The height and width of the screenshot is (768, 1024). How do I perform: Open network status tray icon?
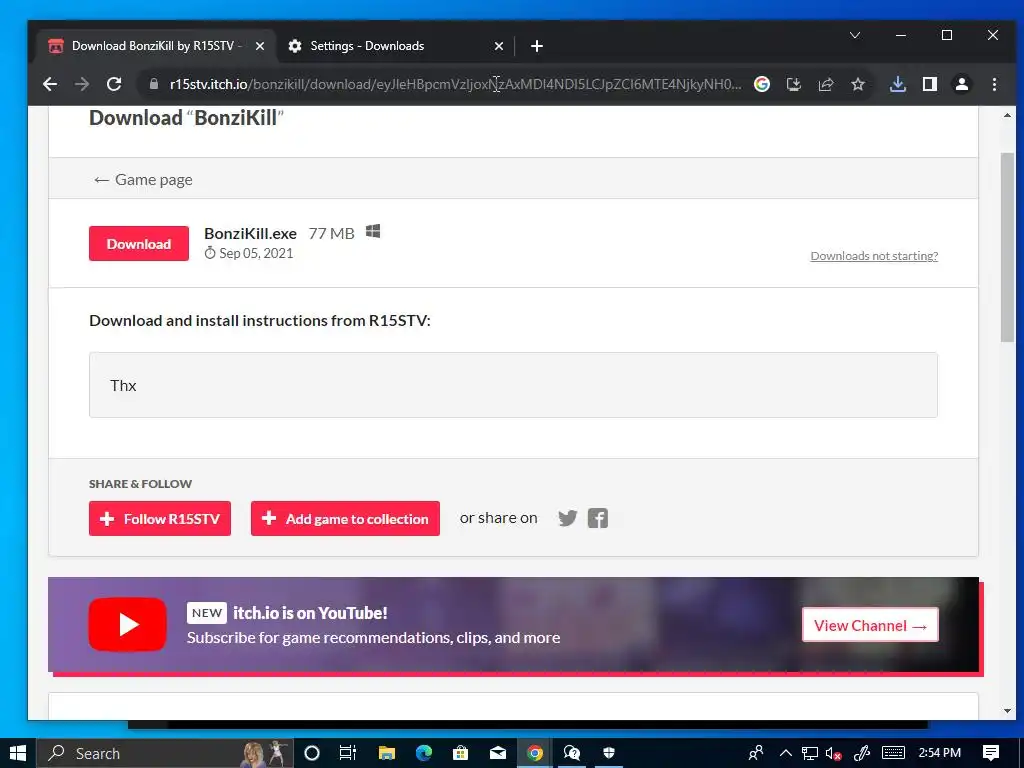point(810,753)
